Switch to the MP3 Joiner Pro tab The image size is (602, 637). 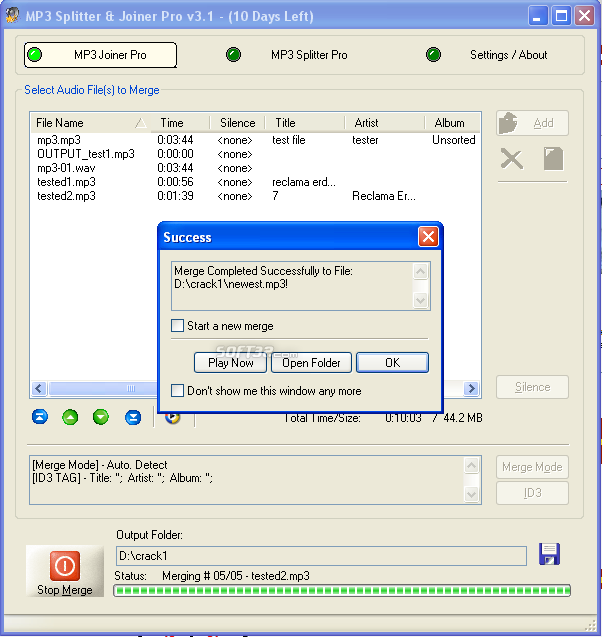(100, 55)
